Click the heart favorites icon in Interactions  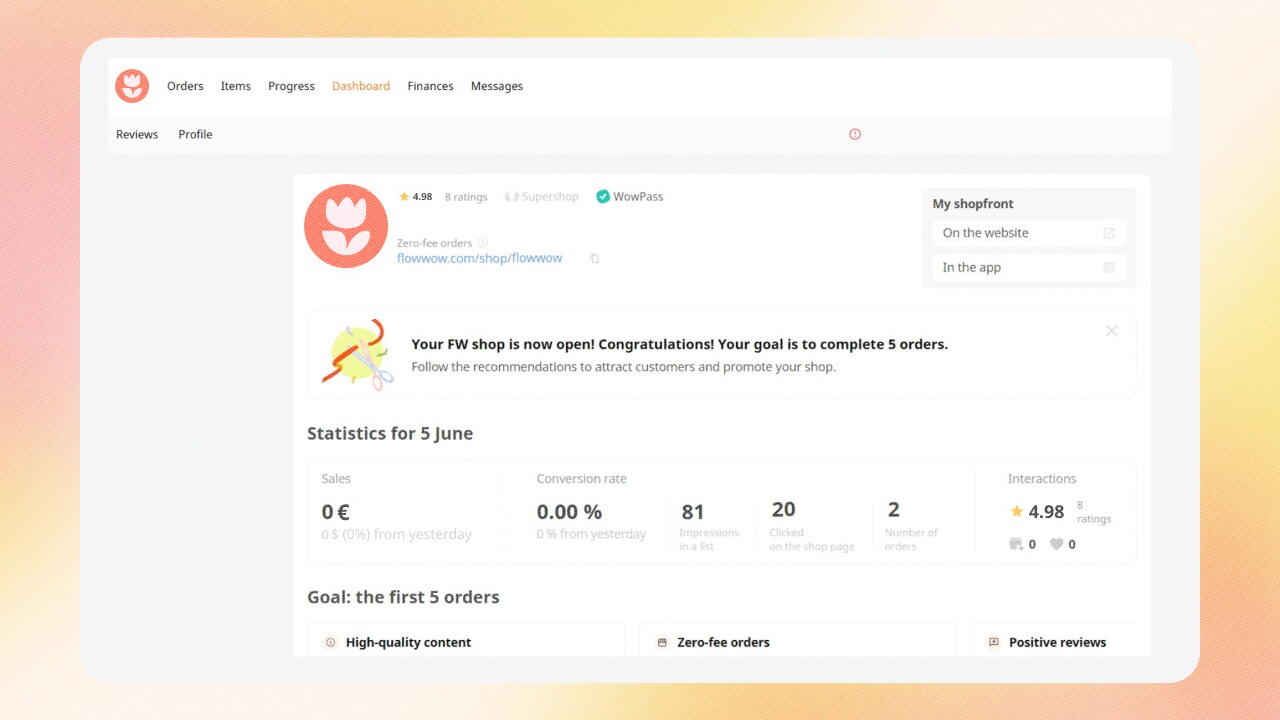click(x=1056, y=545)
